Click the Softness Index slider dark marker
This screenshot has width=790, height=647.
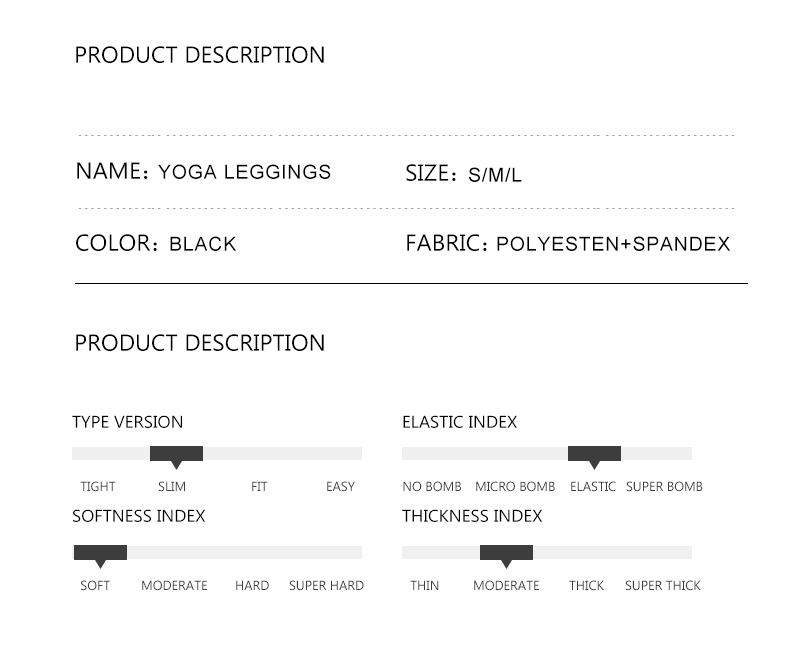coord(100,553)
